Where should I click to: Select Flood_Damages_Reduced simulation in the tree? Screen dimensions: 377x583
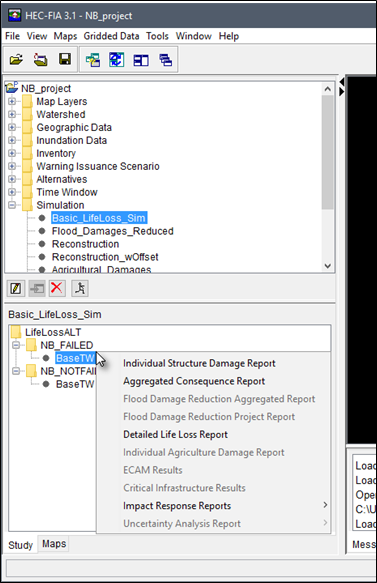tap(113, 231)
